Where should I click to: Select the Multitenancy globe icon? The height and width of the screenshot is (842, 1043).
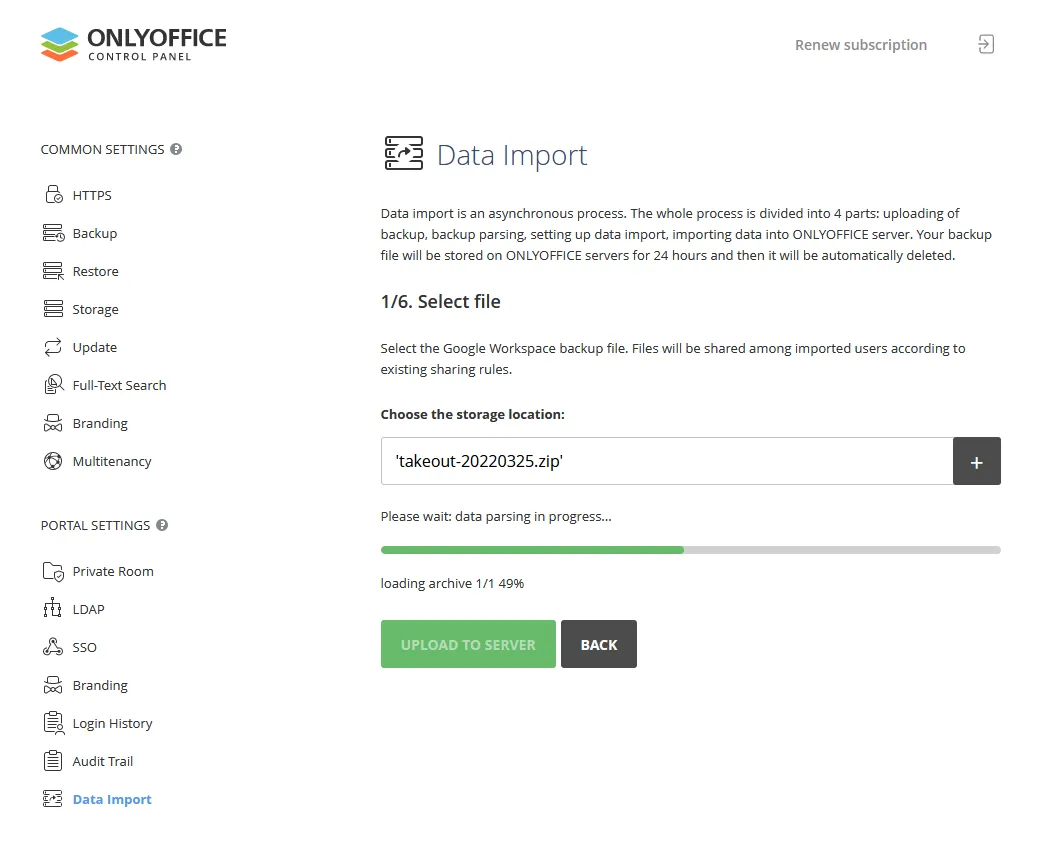click(54, 461)
